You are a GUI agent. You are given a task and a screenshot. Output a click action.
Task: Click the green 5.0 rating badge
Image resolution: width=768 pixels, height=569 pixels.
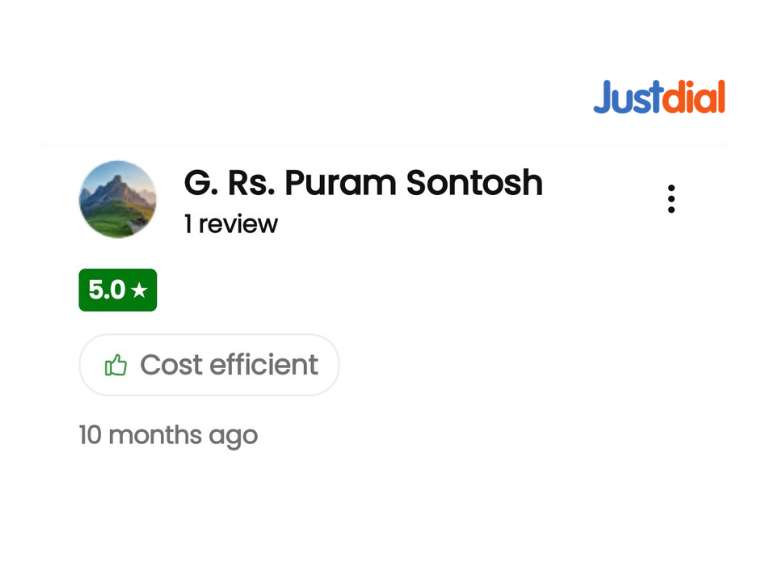(x=118, y=290)
